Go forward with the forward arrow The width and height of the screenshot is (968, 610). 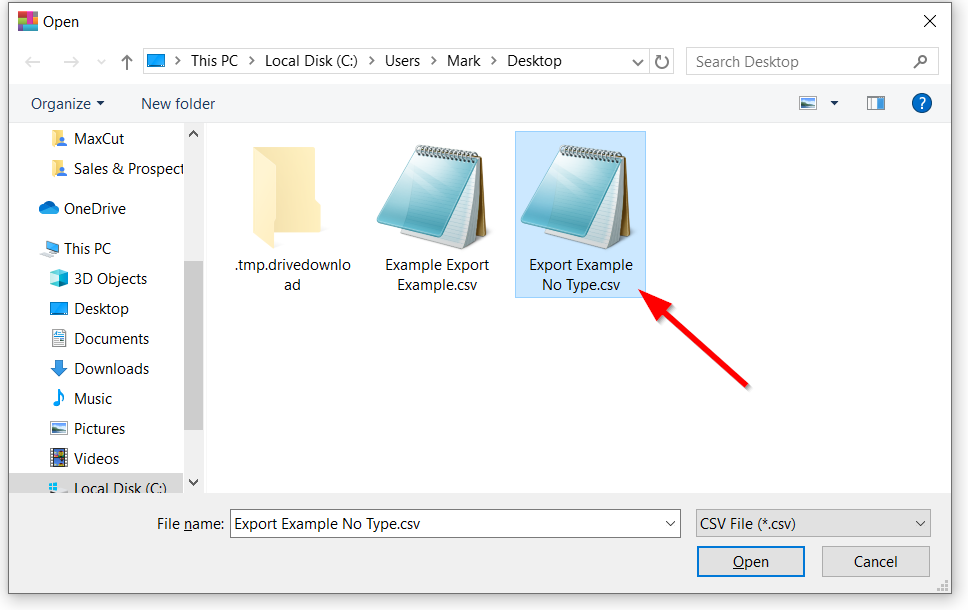coord(71,62)
